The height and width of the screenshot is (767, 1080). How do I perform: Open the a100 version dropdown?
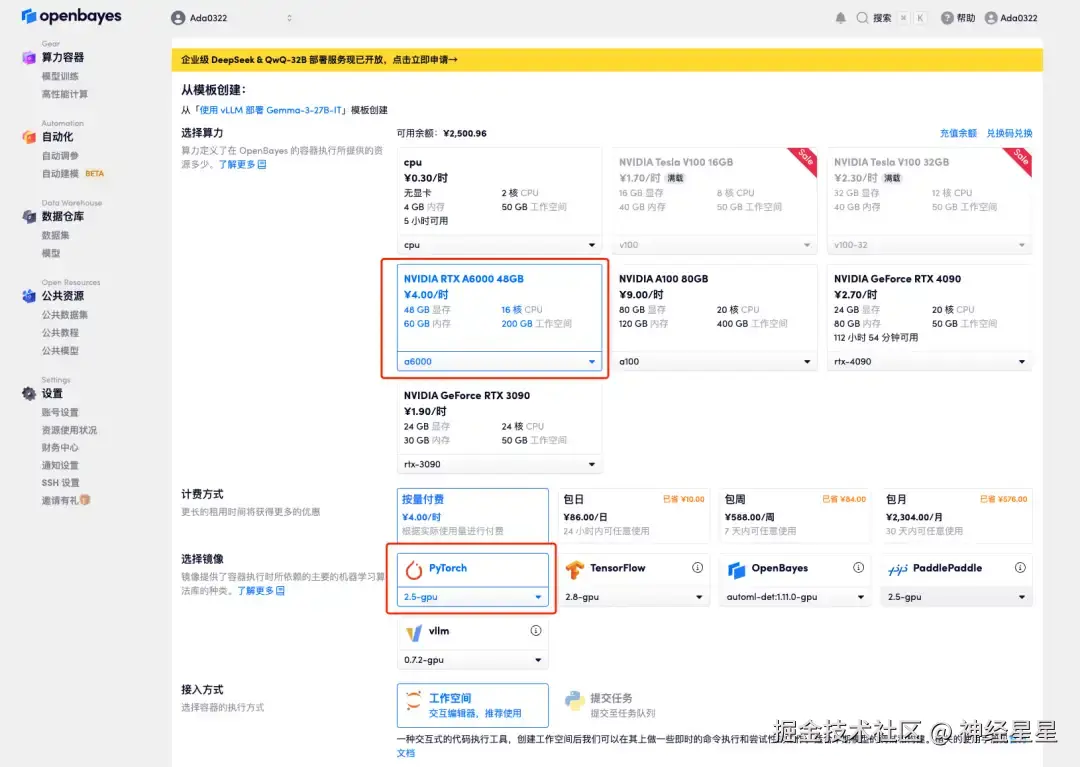tap(714, 361)
